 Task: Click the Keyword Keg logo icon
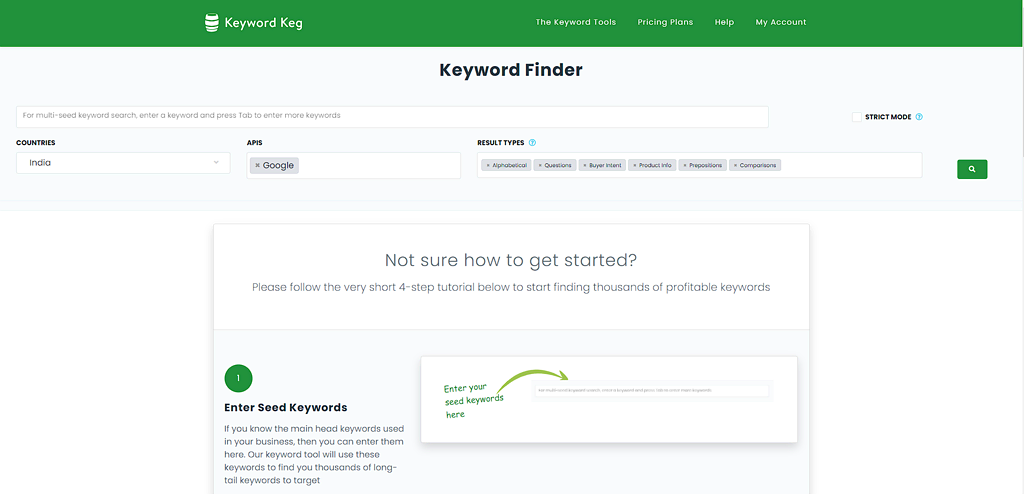click(211, 22)
